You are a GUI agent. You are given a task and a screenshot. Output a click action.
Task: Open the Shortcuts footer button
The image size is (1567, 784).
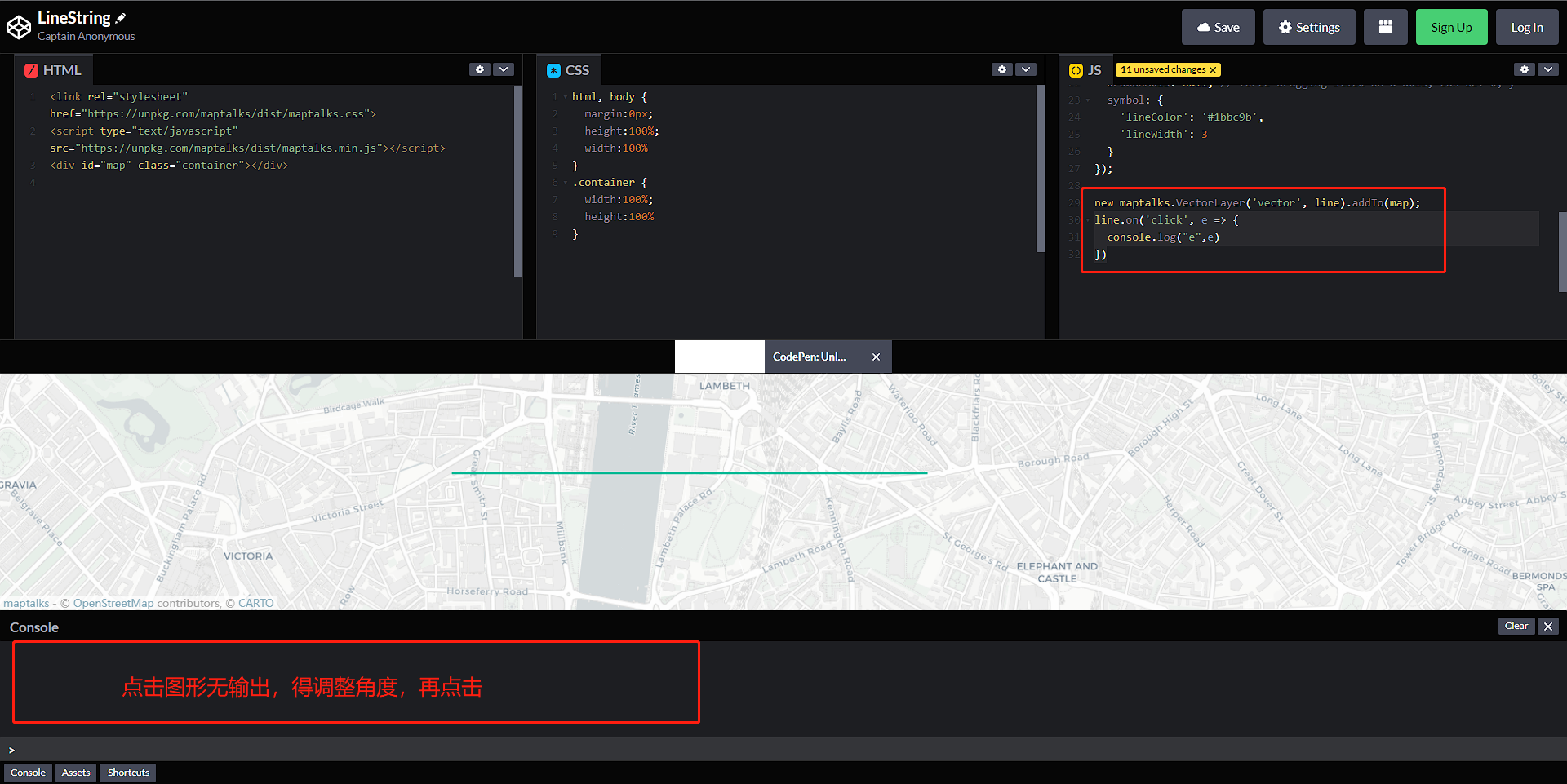(128, 773)
